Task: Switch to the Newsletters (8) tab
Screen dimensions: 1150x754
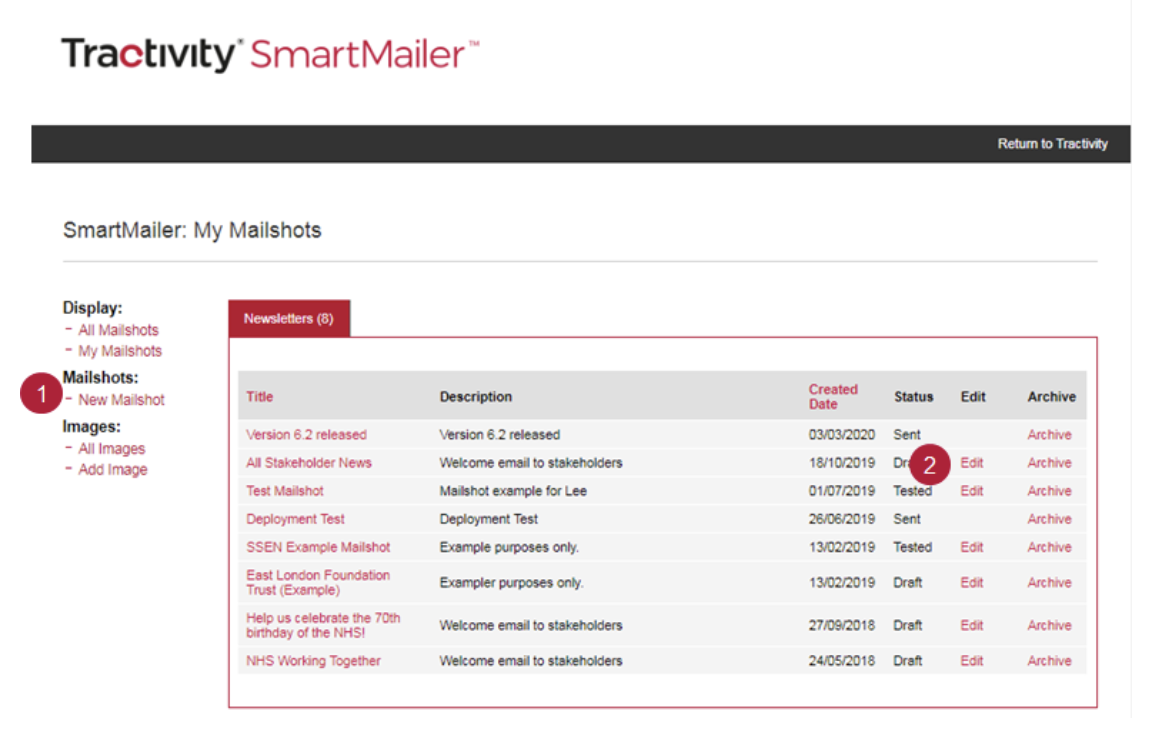Action: coord(289,319)
